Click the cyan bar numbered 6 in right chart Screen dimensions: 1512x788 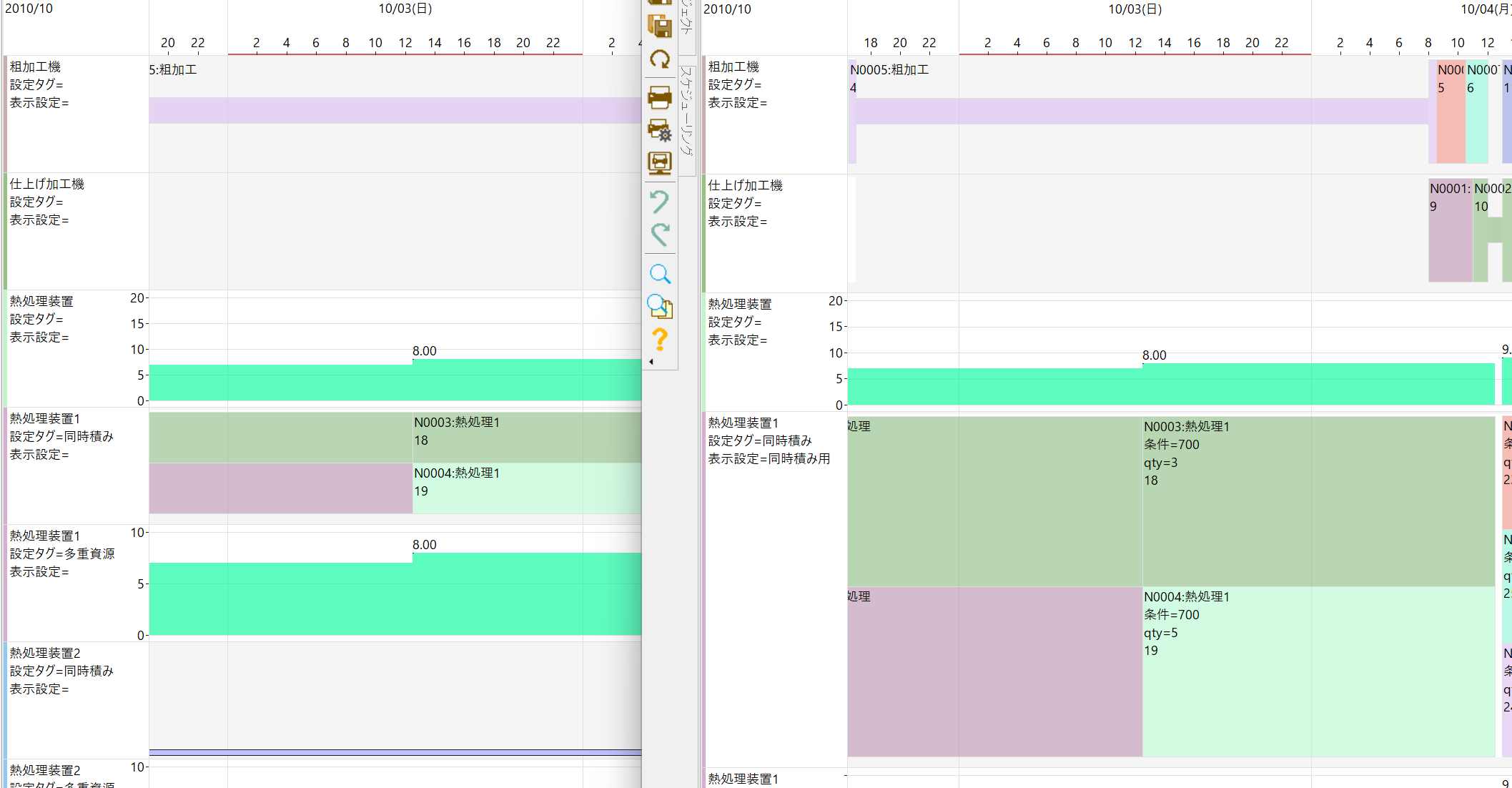pos(1477,112)
